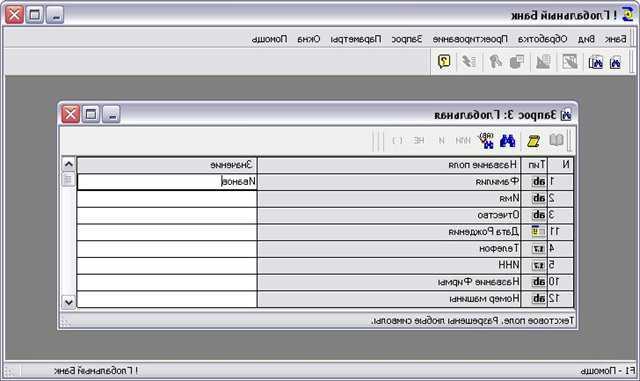
Task: Click Глобальный Банк text in the status bar
Action: 96,371
